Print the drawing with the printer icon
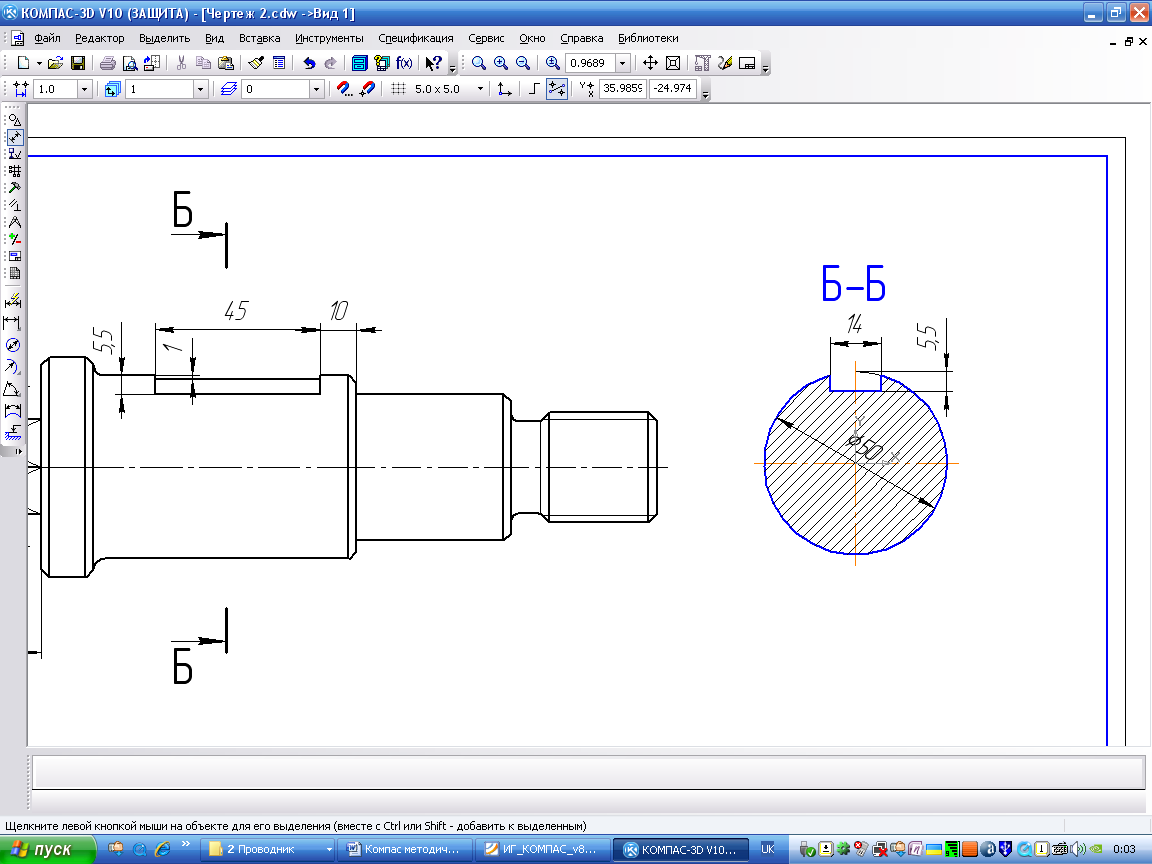 pos(108,63)
